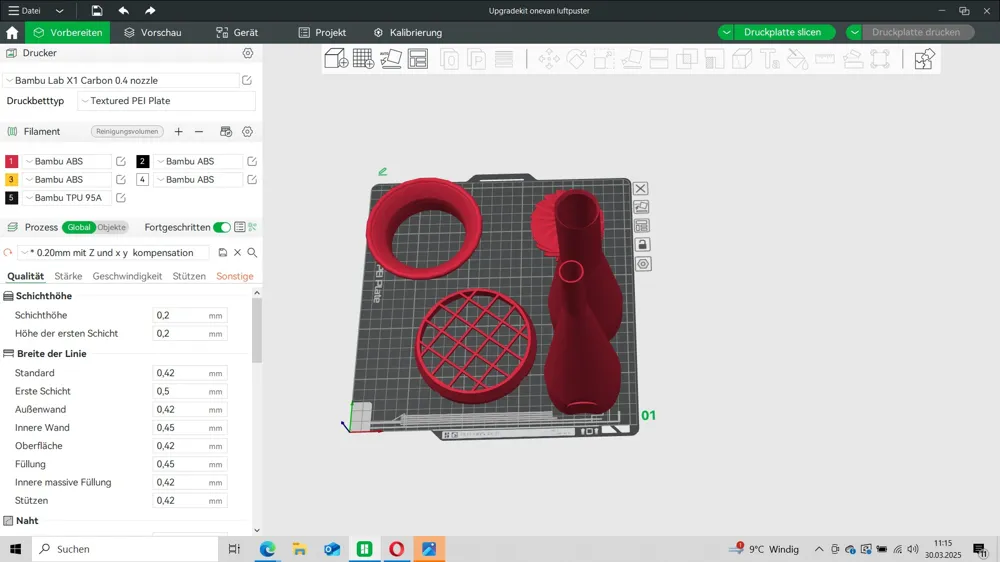Click the search icon for process settings
This screenshot has height=562, width=1000.
tap(253, 253)
